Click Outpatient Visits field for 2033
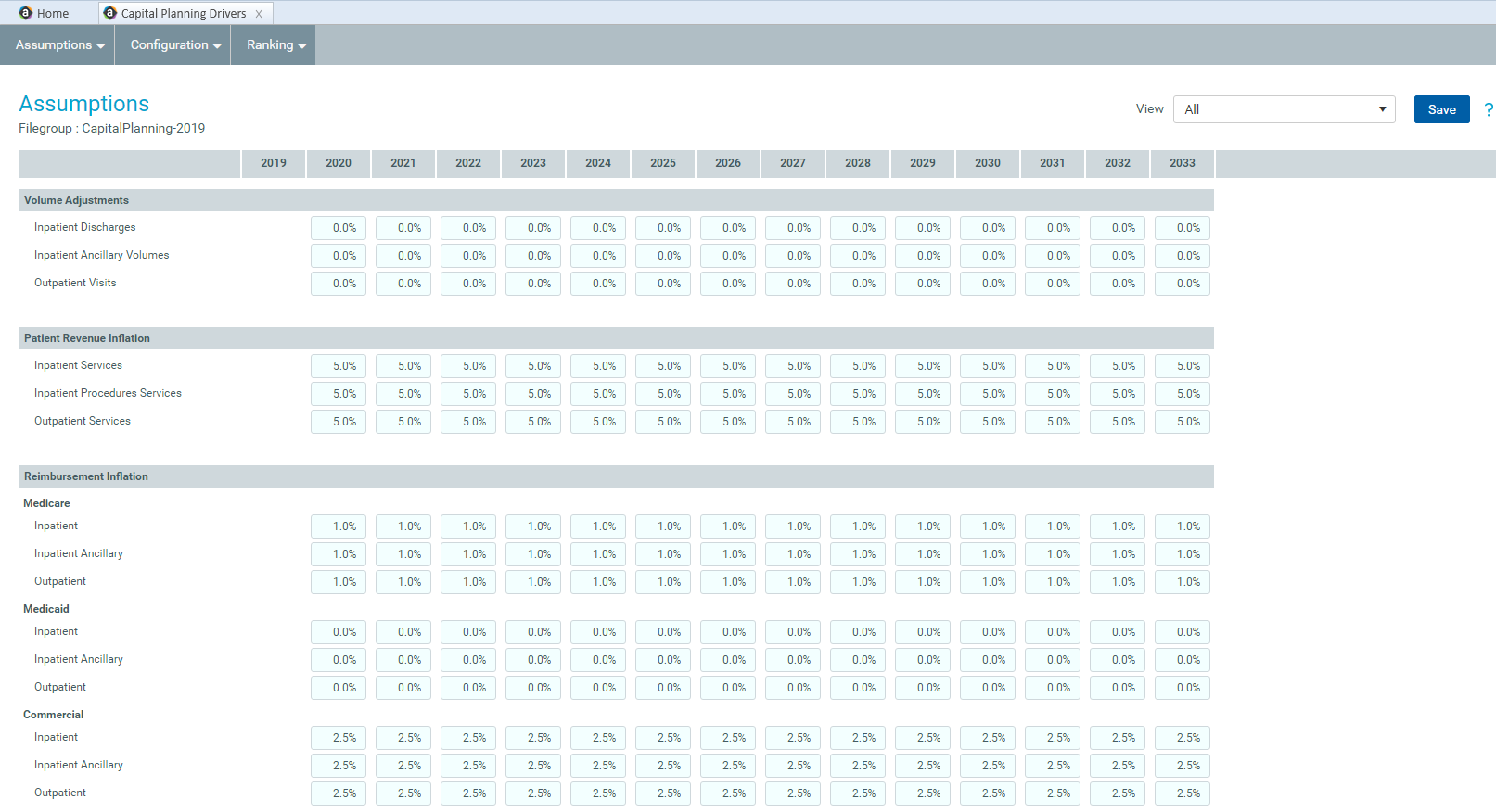 (x=1183, y=284)
